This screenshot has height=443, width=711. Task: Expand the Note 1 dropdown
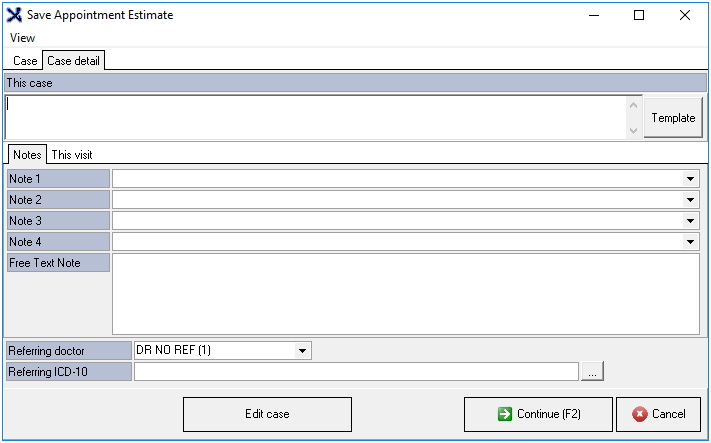[690, 179]
